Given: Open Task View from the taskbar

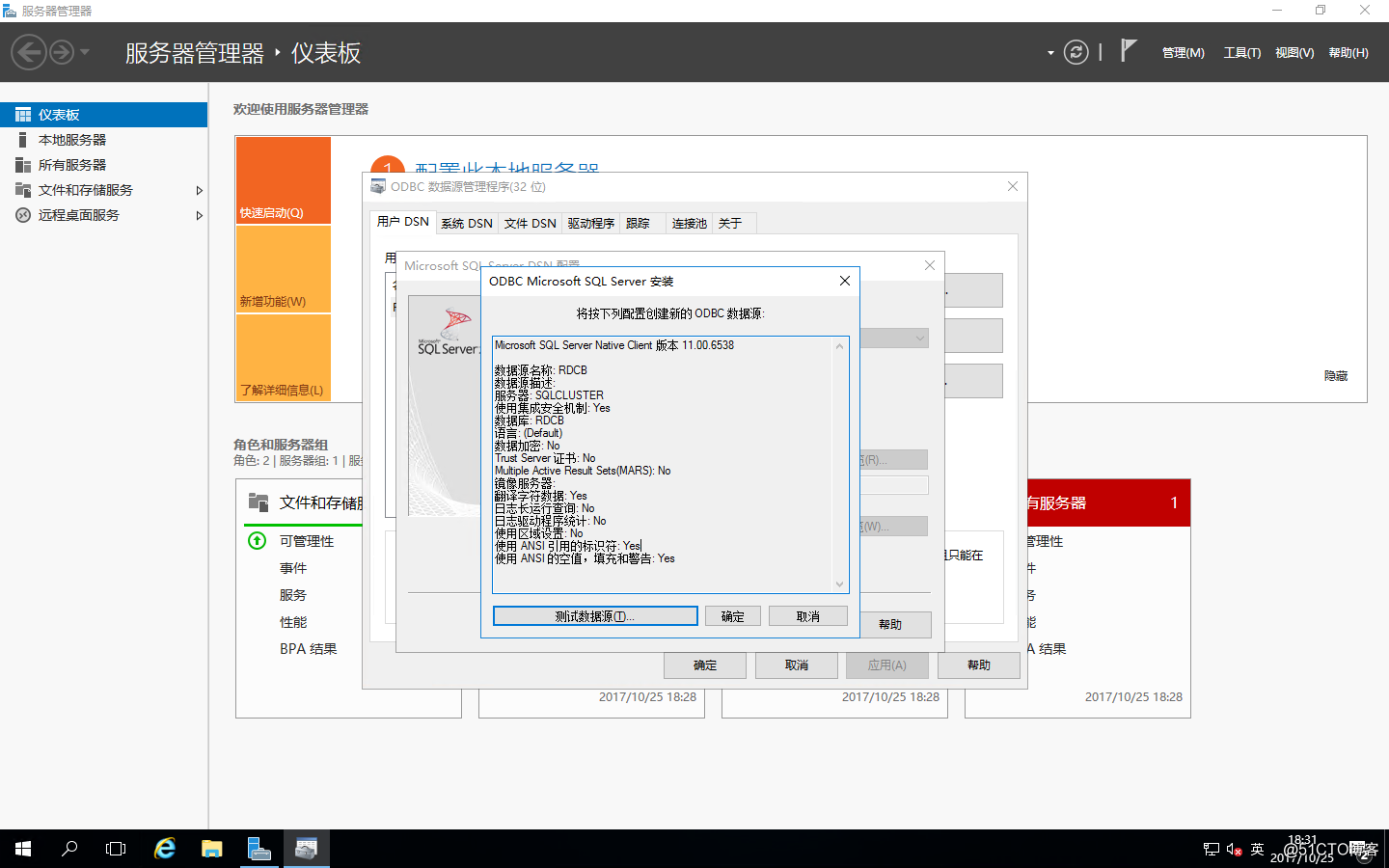Looking at the screenshot, I should point(116,849).
